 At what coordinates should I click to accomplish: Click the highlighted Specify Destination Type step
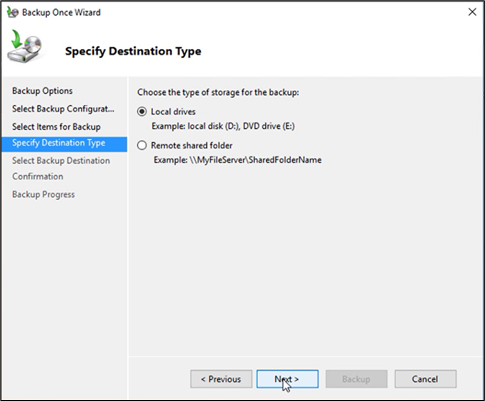(x=64, y=144)
